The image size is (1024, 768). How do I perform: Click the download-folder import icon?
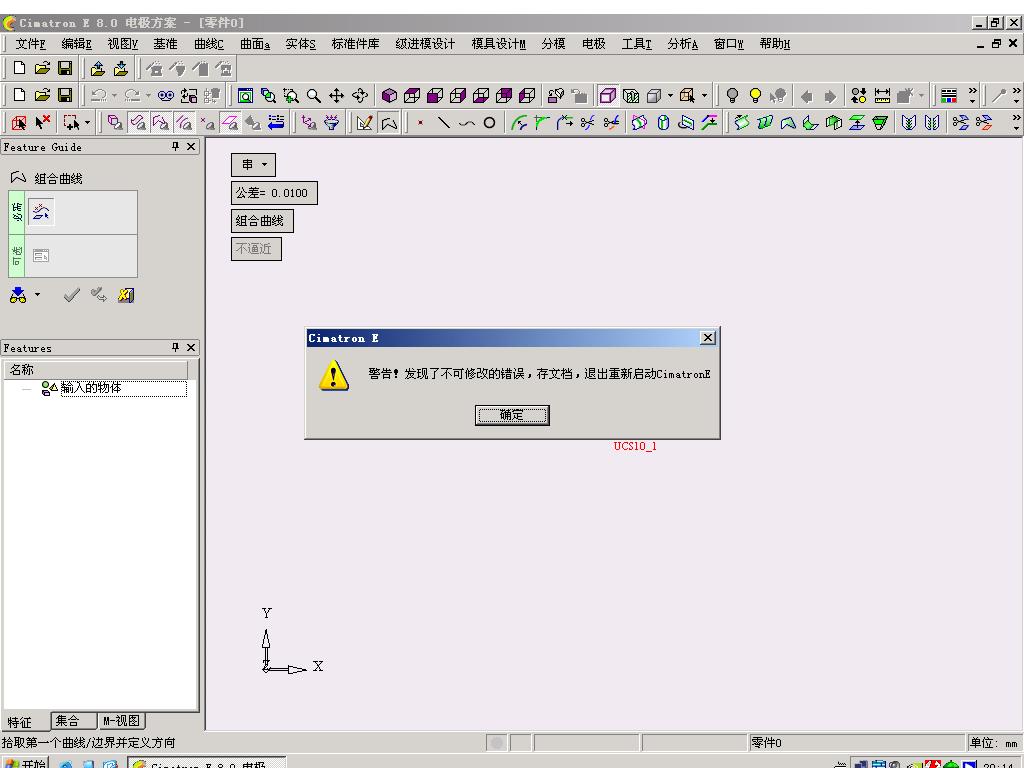pos(121,69)
